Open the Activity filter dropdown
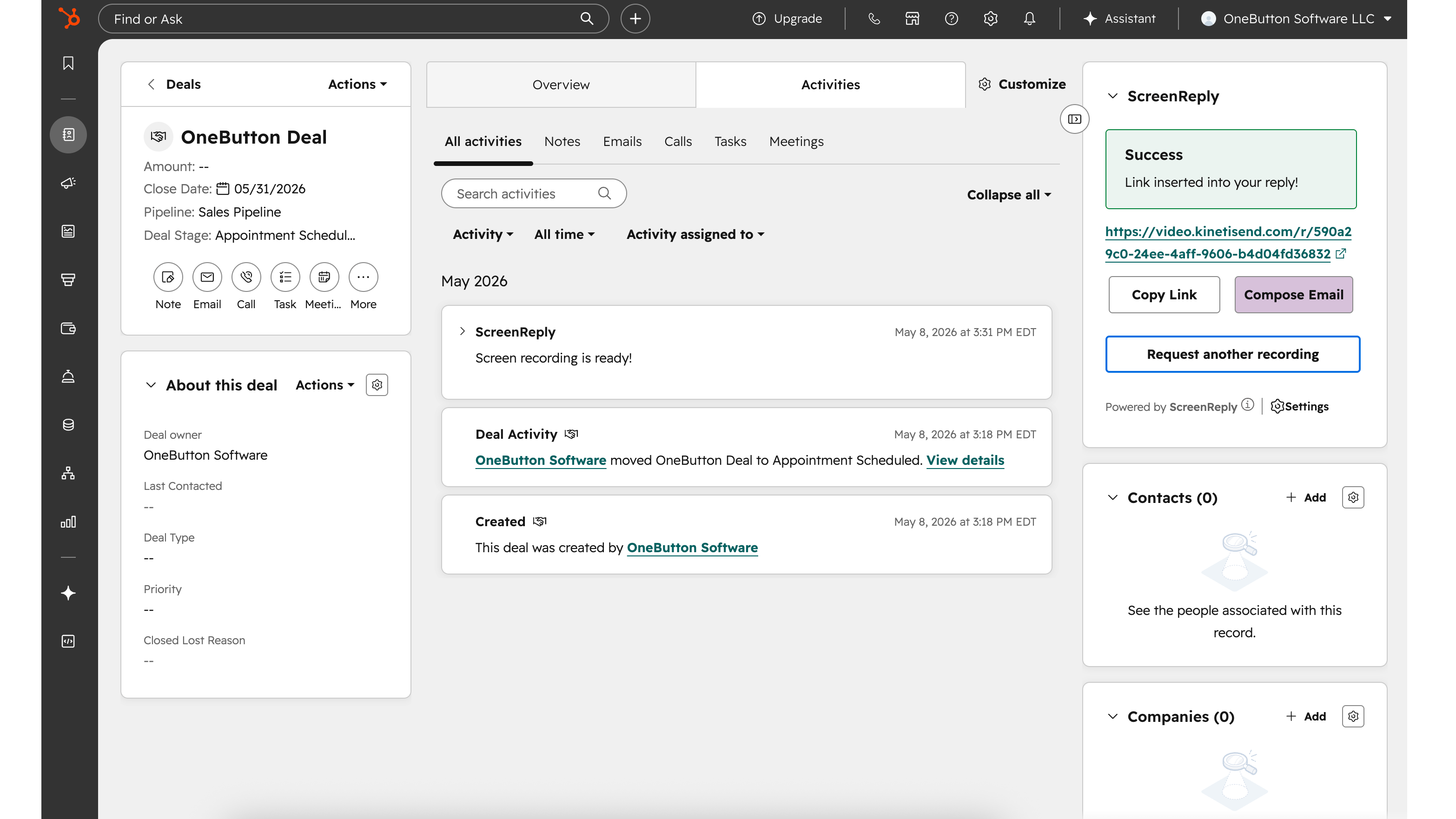1456x819 pixels. point(483,234)
